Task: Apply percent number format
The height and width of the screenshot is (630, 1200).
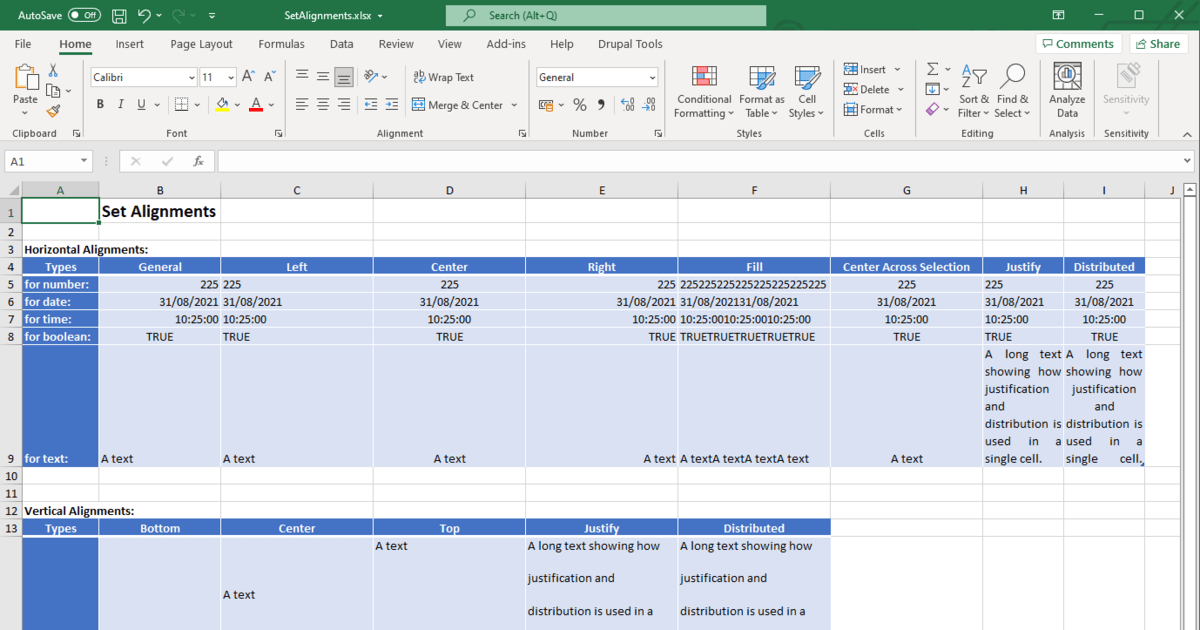Action: pyautogui.click(x=579, y=104)
